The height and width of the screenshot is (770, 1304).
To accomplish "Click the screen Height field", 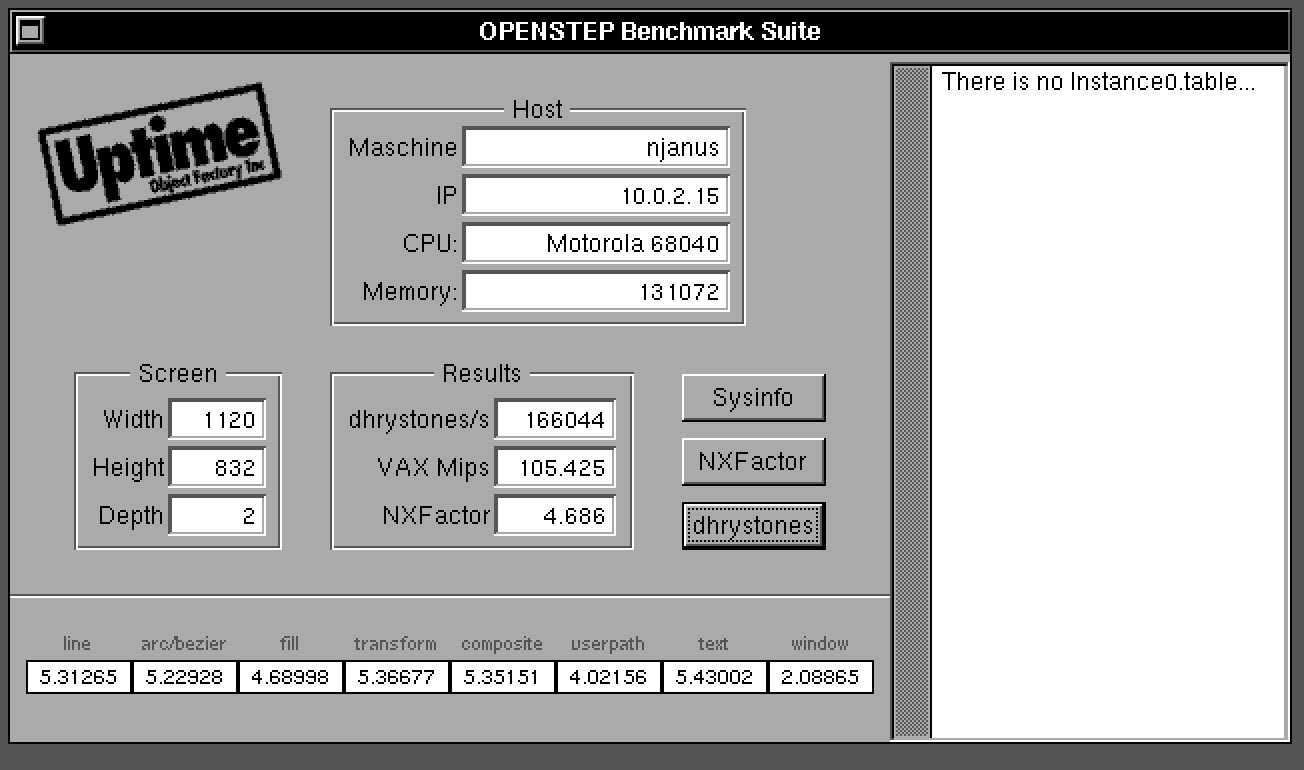I will coord(217,468).
